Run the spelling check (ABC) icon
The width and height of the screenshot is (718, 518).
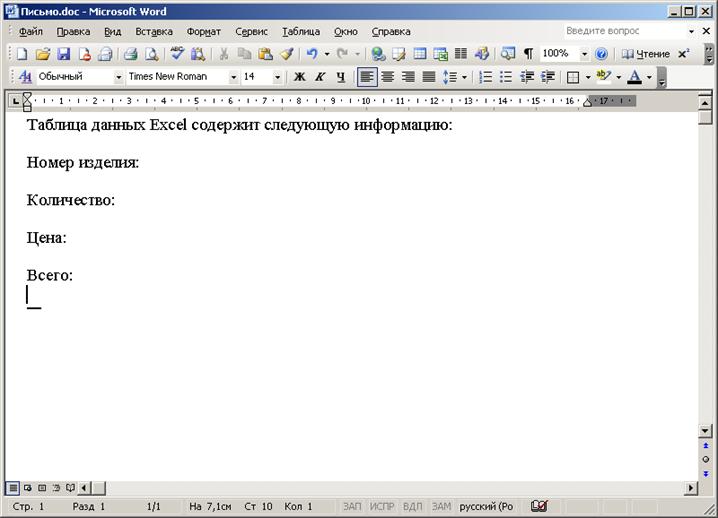click(x=177, y=54)
